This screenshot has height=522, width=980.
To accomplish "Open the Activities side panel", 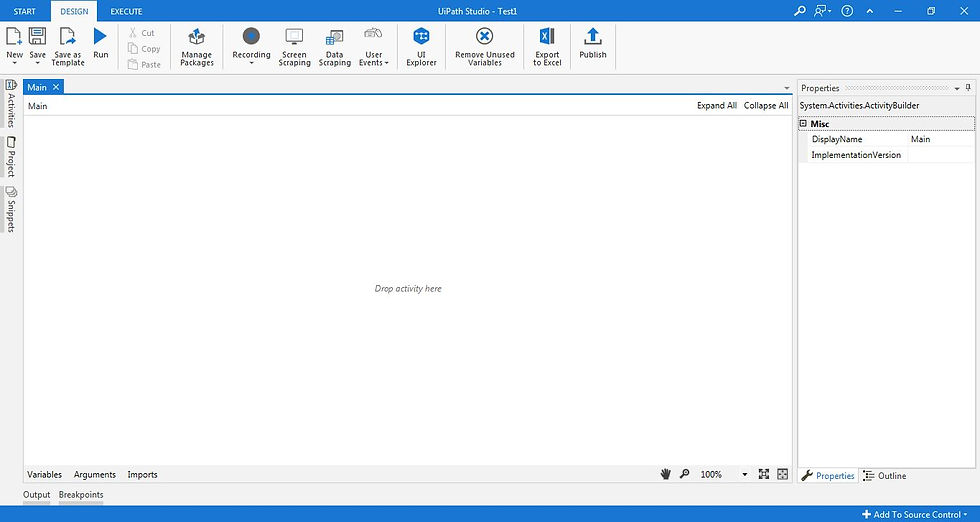I will [x=11, y=104].
